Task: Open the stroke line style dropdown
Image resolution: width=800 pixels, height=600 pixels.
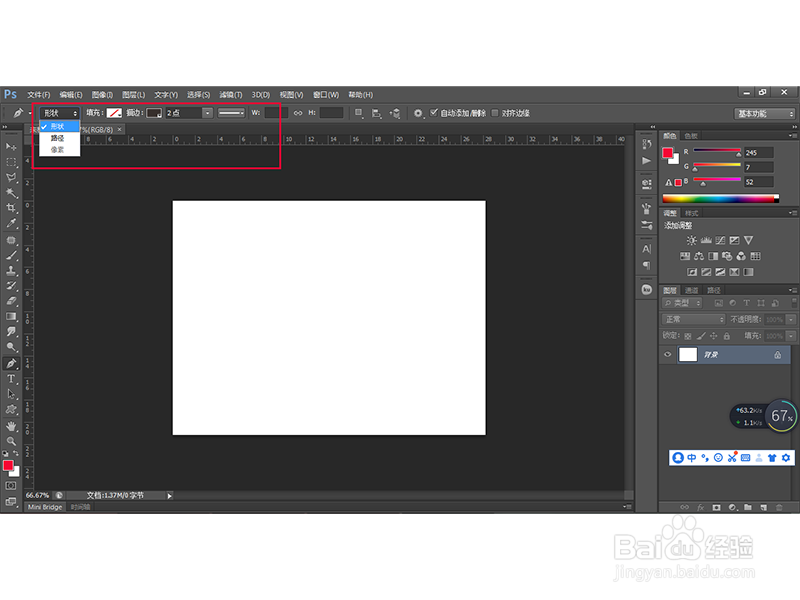Action: pos(231,113)
